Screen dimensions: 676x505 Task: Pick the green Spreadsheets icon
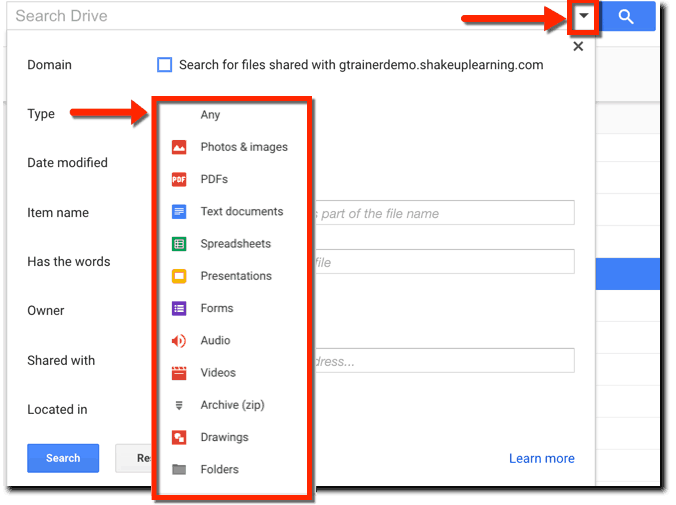179,244
